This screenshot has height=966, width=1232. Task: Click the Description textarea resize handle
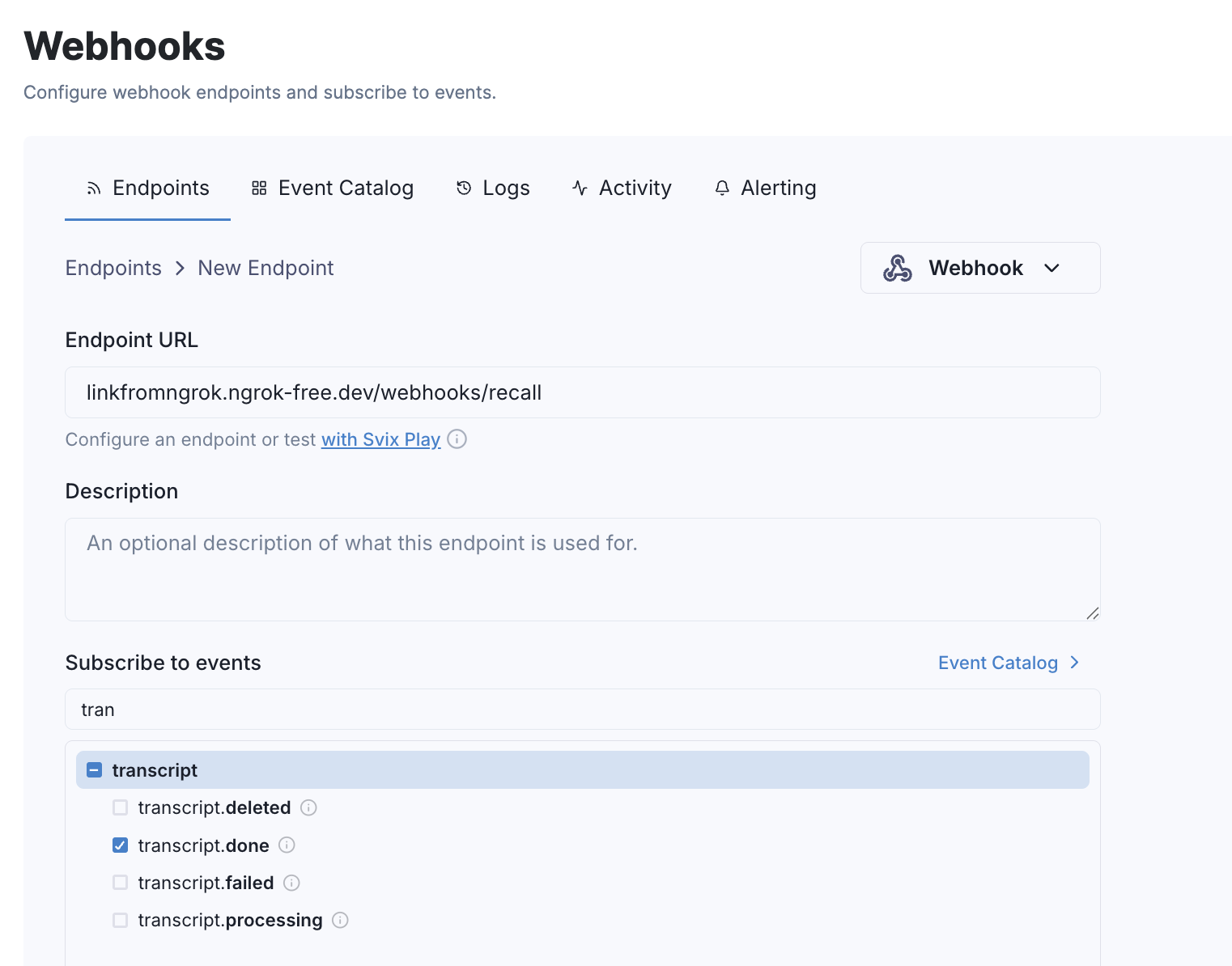click(x=1092, y=613)
